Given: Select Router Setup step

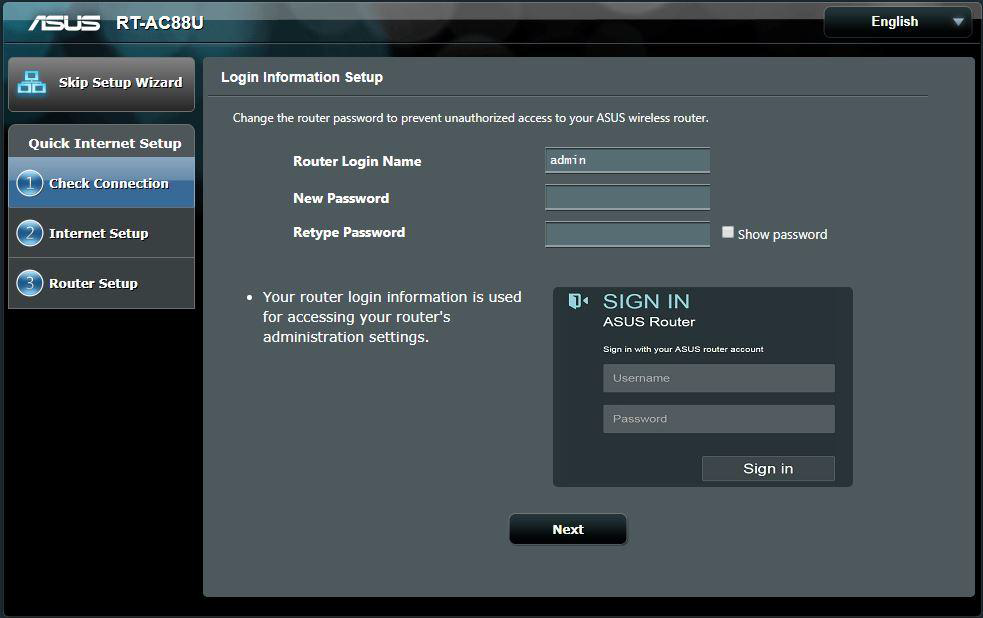Looking at the screenshot, I should coord(102,283).
